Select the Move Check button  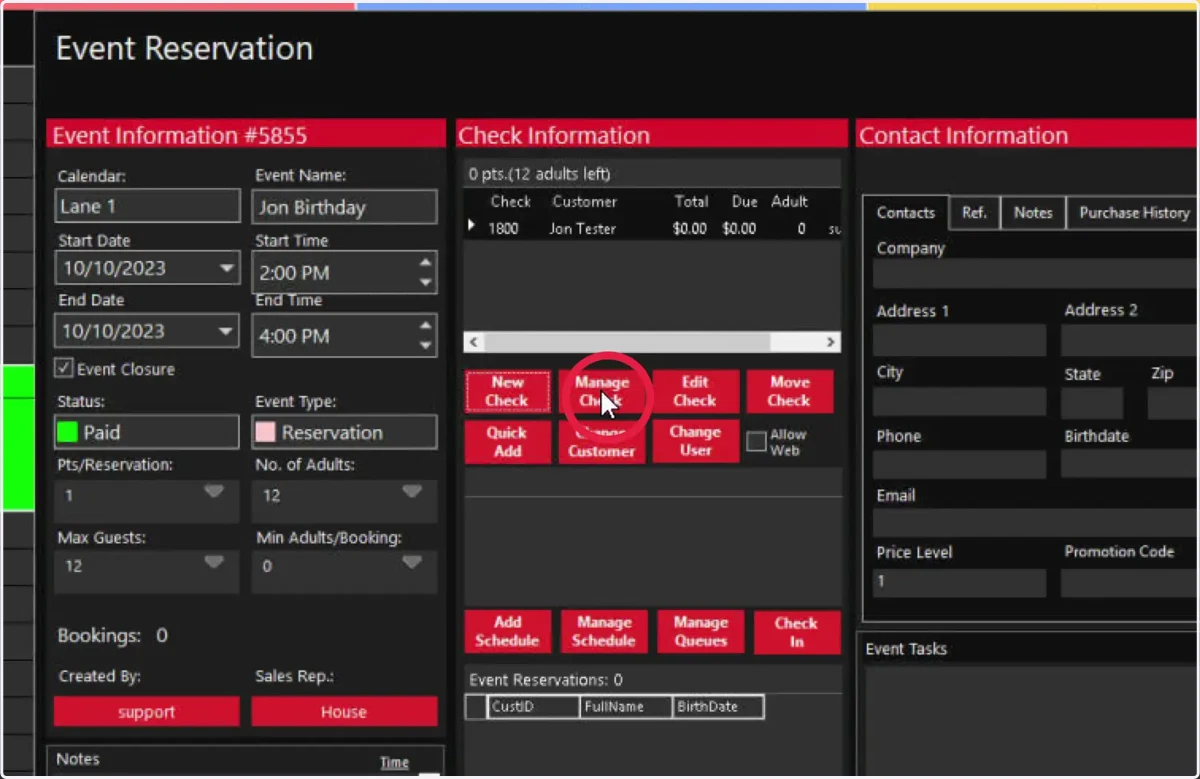789,391
